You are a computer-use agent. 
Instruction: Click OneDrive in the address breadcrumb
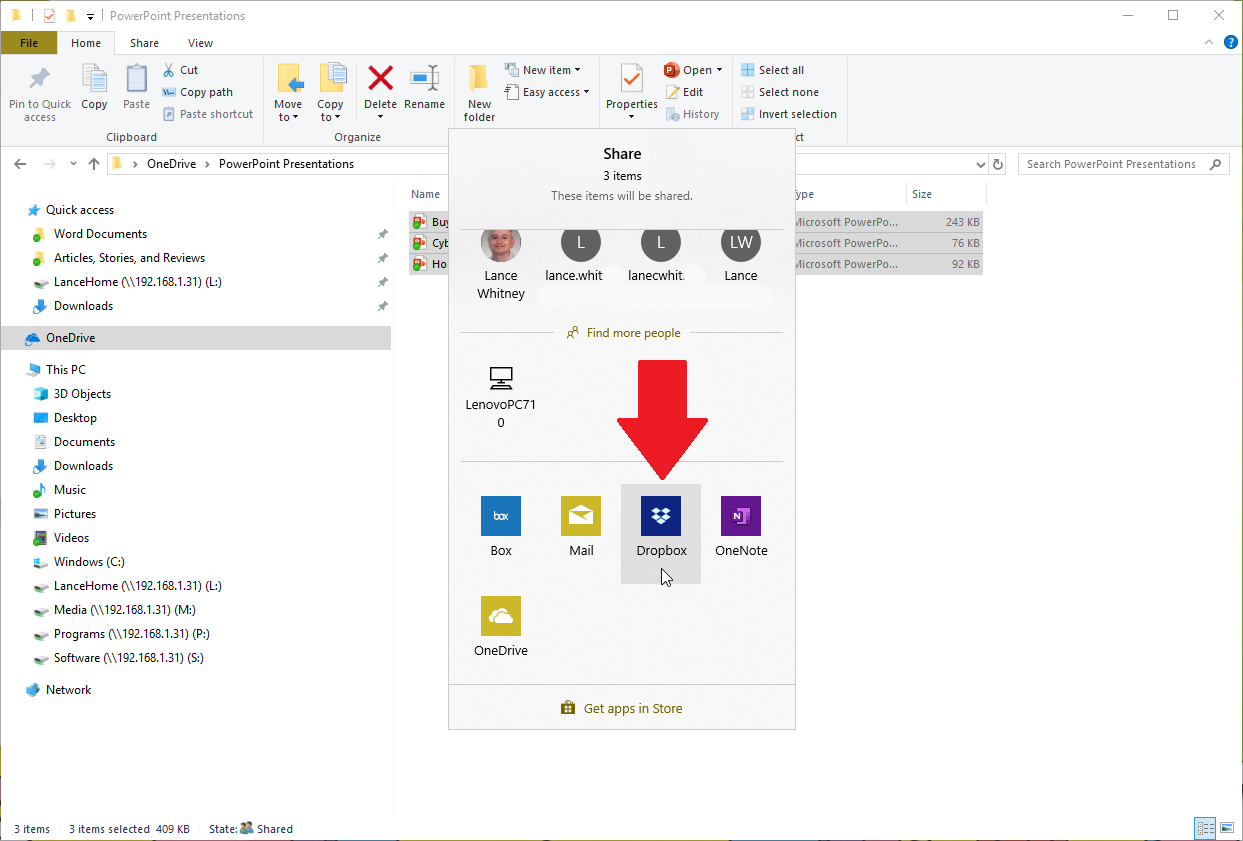pyautogui.click(x=171, y=164)
